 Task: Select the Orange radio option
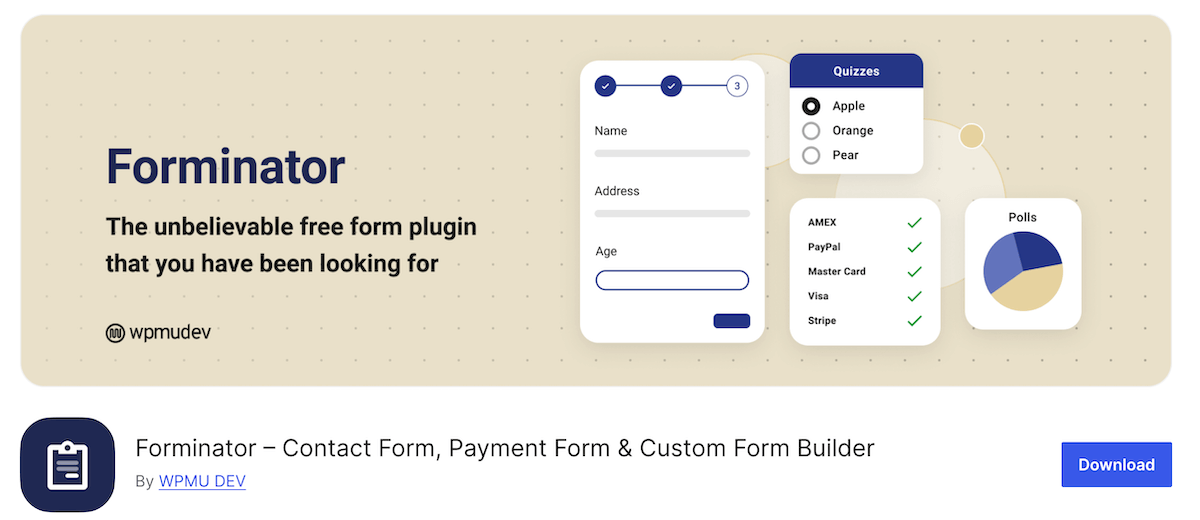pos(811,131)
